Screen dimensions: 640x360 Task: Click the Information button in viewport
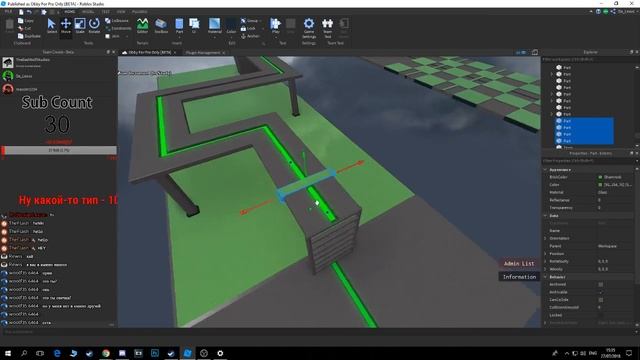(x=519, y=277)
